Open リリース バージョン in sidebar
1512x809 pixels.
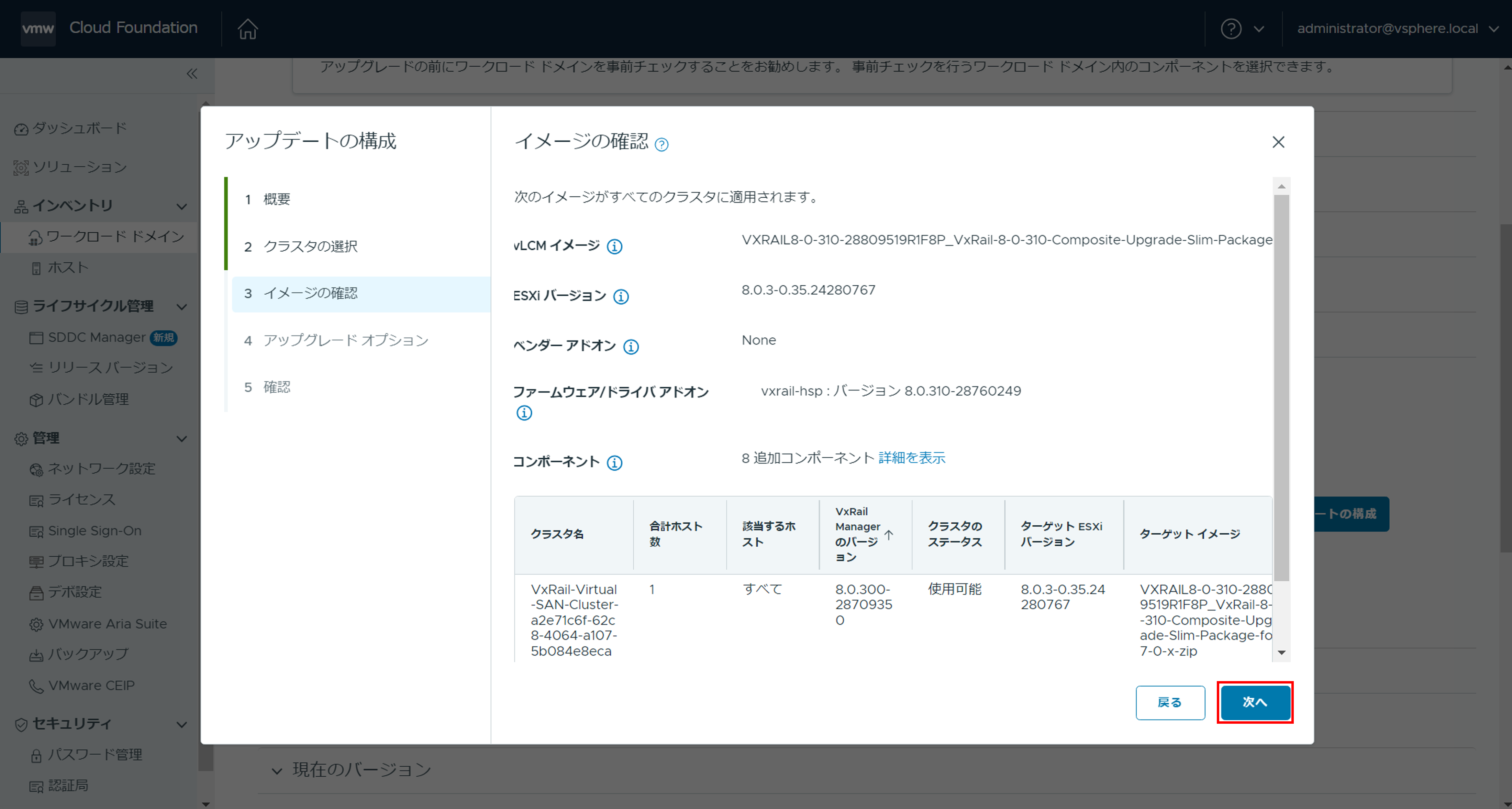110,368
